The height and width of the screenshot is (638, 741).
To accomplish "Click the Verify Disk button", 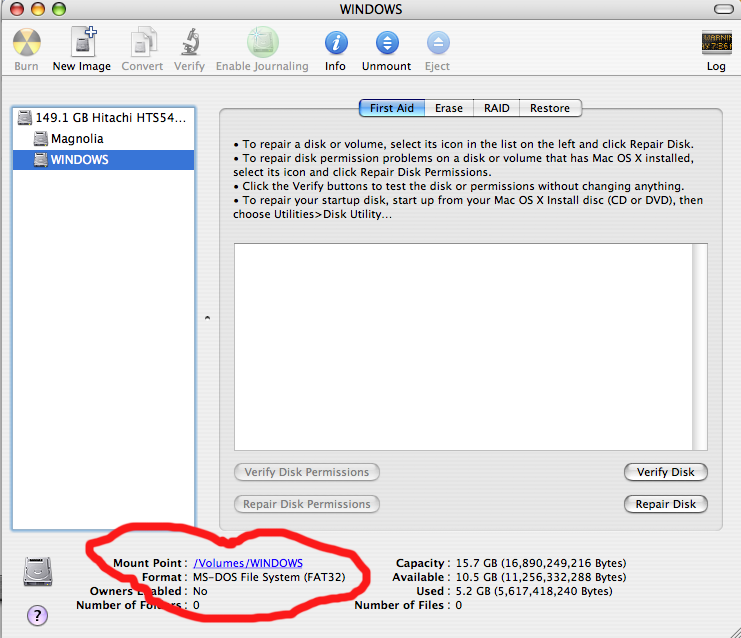I will click(665, 472).
